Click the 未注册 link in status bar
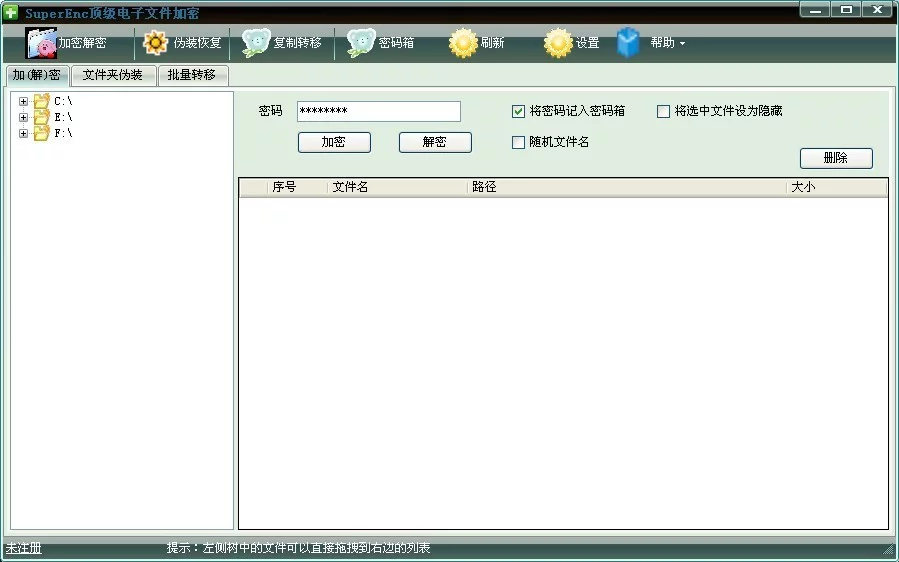The height and width of the screenshot is (562, 899). 24,548
